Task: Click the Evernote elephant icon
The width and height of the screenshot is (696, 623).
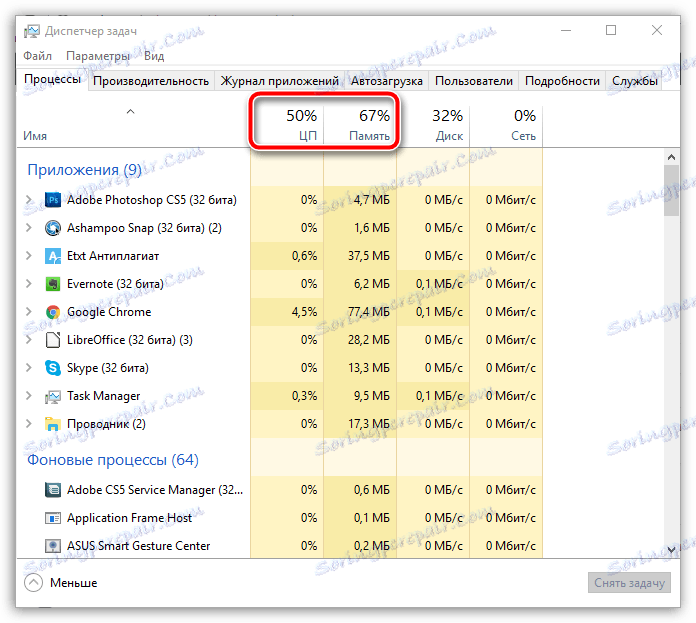Action: 53,284
